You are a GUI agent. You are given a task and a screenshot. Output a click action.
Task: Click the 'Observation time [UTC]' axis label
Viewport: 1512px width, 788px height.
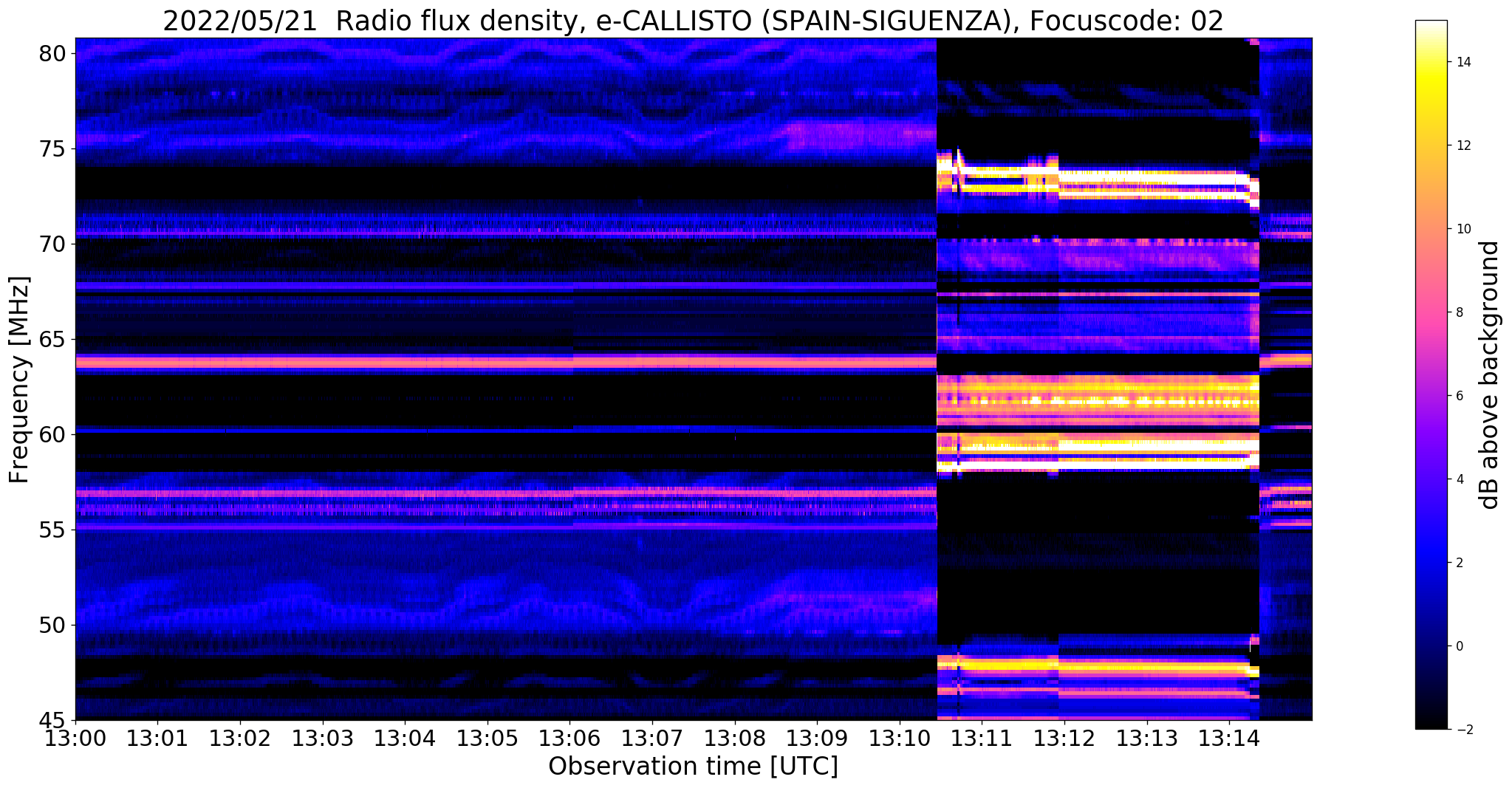coord(693,767)
